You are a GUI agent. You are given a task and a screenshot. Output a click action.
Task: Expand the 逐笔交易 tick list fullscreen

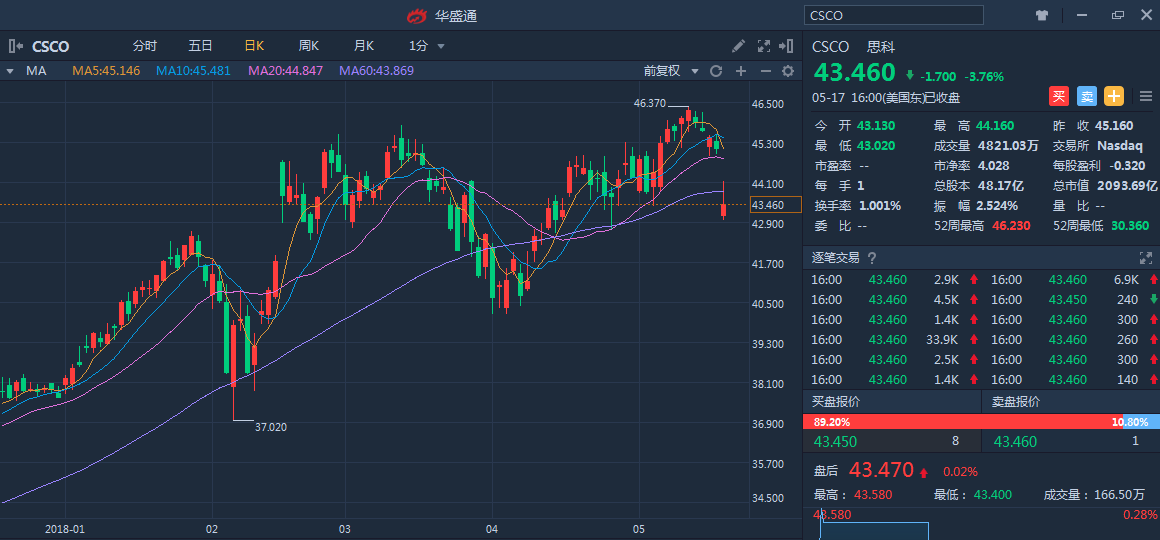pyautogui.click(x=1146, y=258)
